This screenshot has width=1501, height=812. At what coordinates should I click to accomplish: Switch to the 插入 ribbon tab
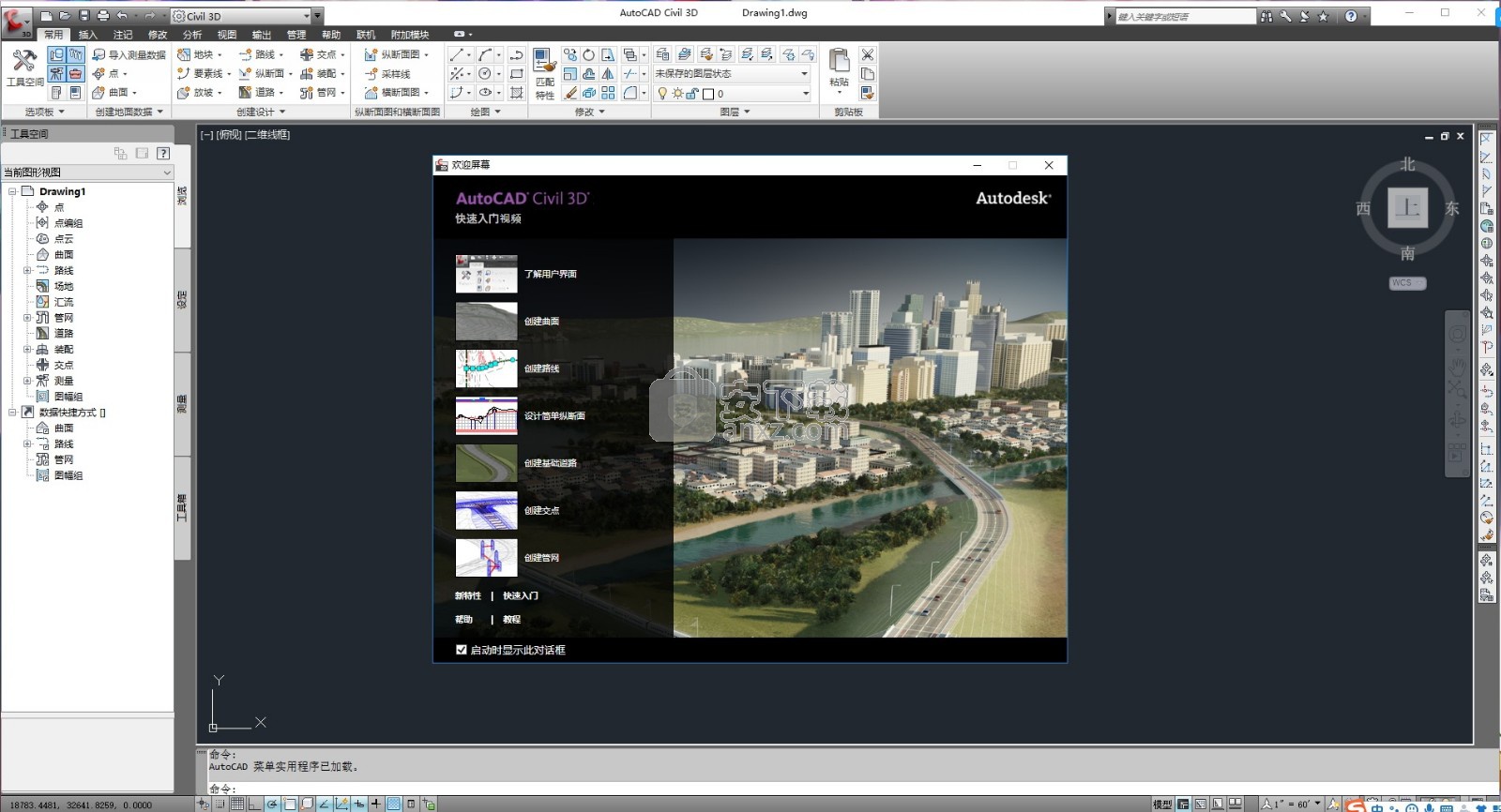point(87,35)
